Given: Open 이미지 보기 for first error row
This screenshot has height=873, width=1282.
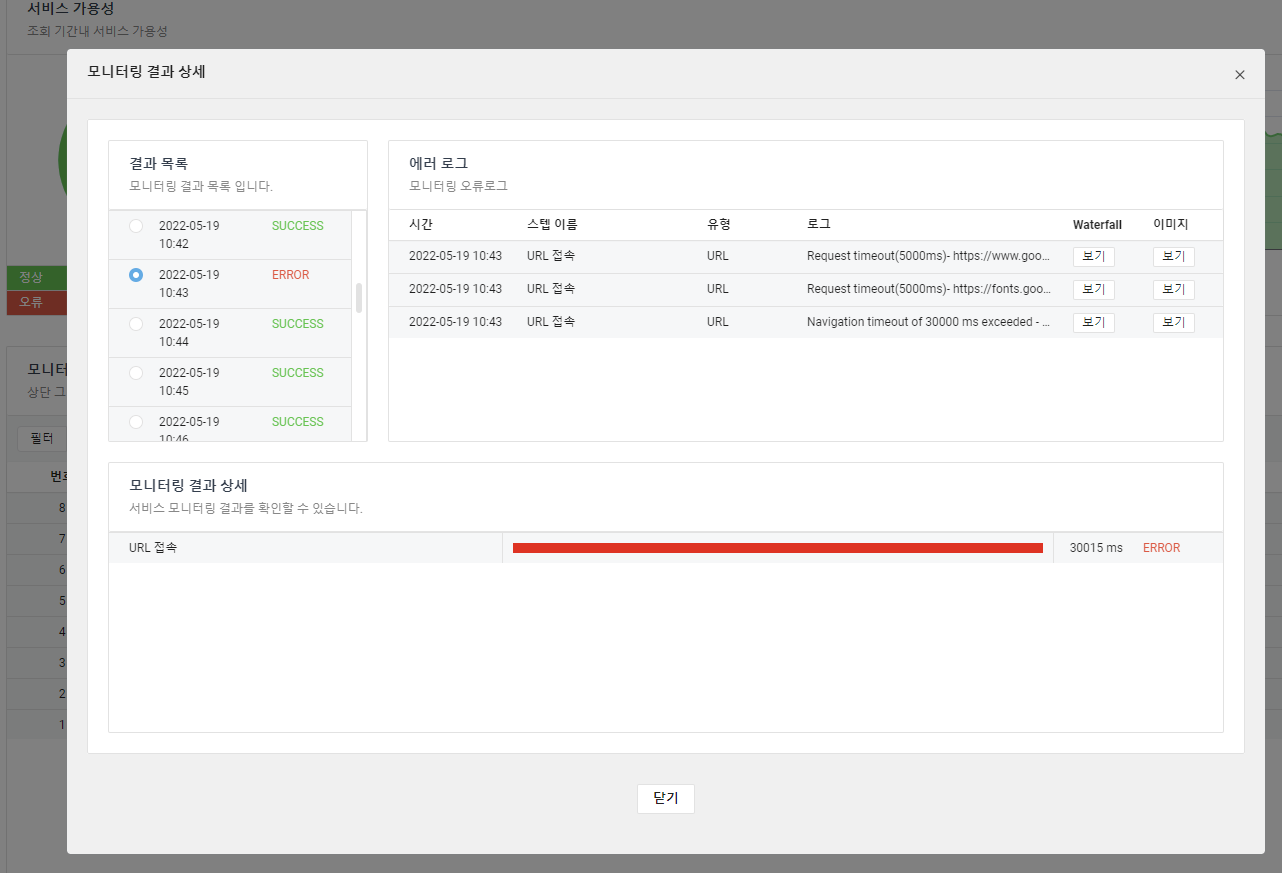Looking at the screenshot, I should pyautogui.click(x=1173, y=256).
